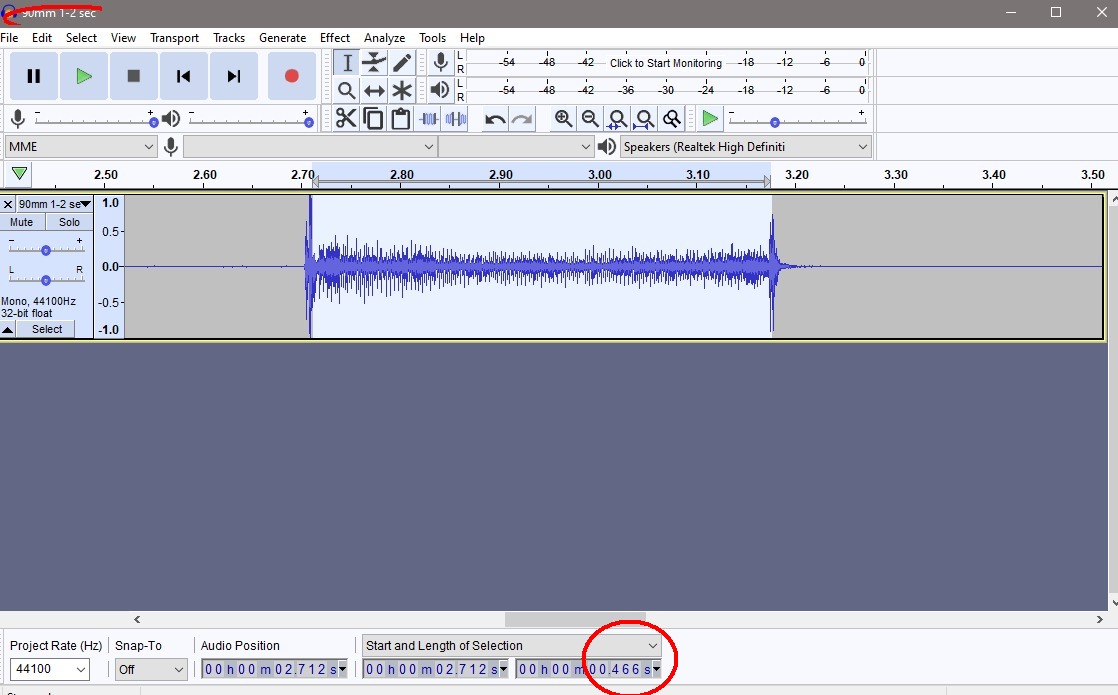Click to Start Monitoring in record meter

click(665, 63)
